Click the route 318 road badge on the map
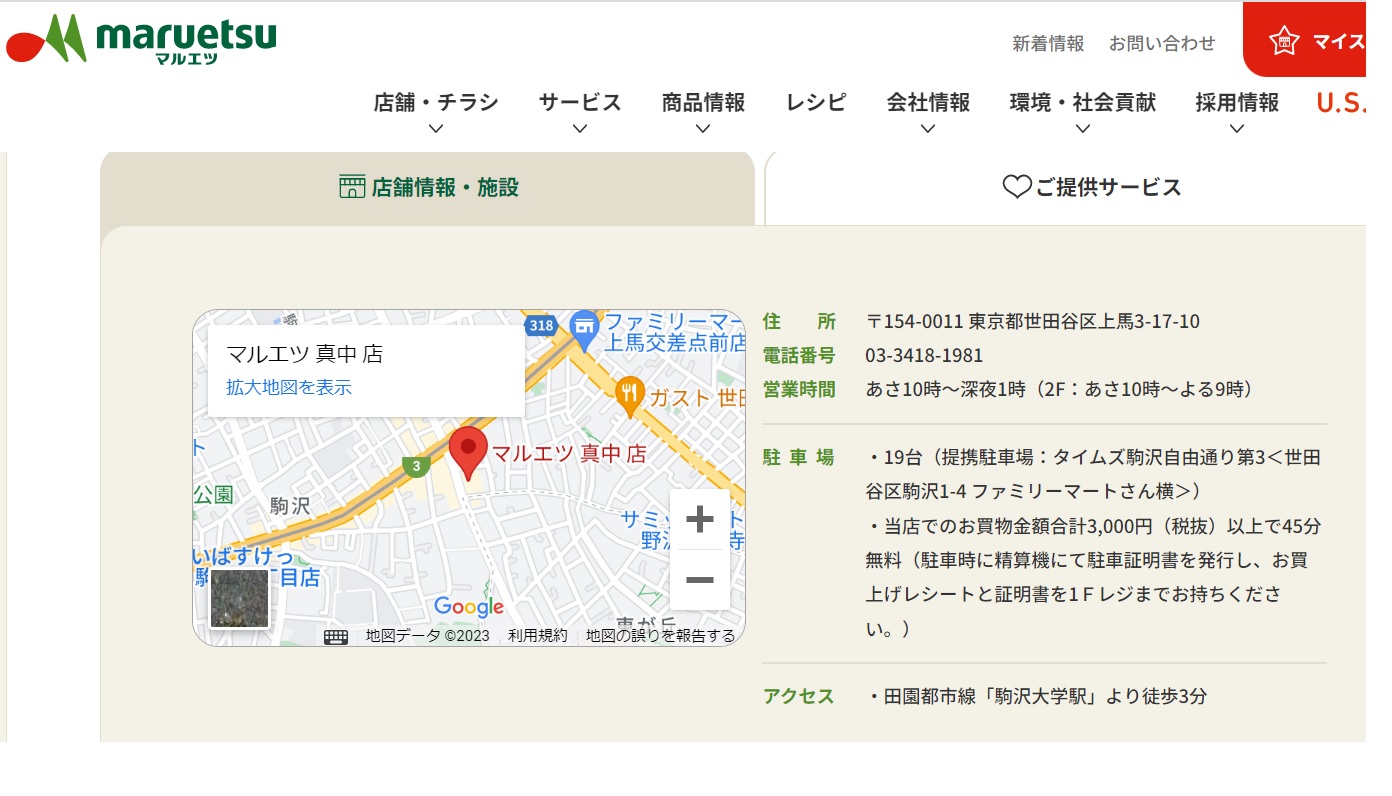This screenshot has height=796, width=1392. click(541, 325)
